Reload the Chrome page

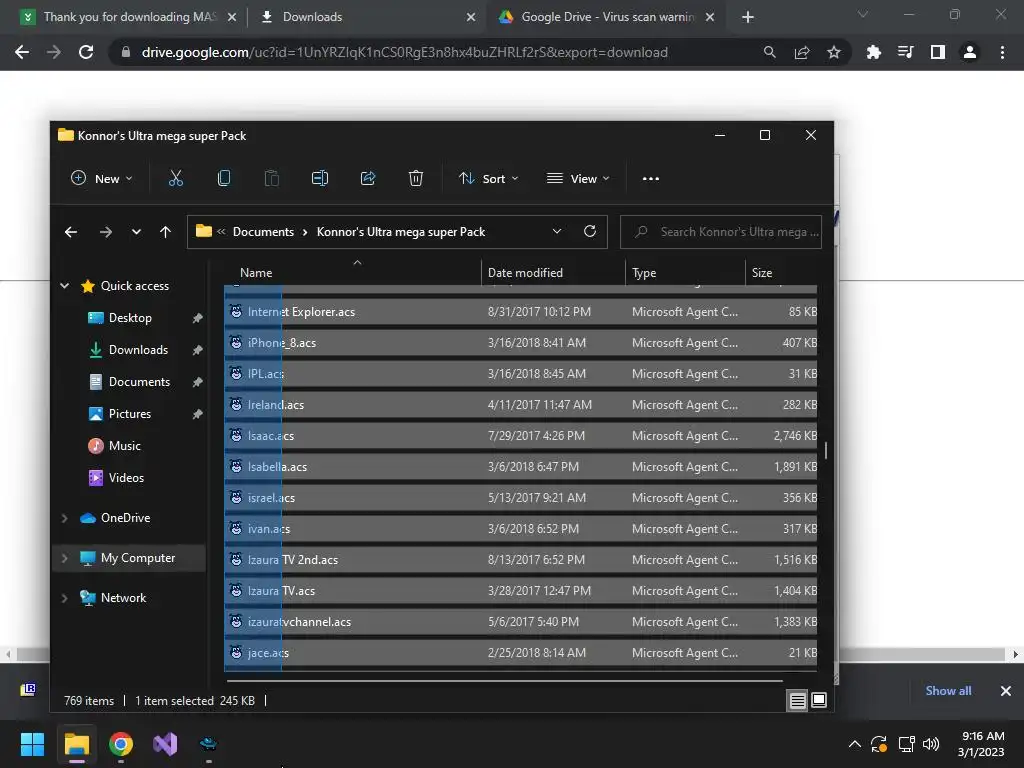tap(86, 52)
